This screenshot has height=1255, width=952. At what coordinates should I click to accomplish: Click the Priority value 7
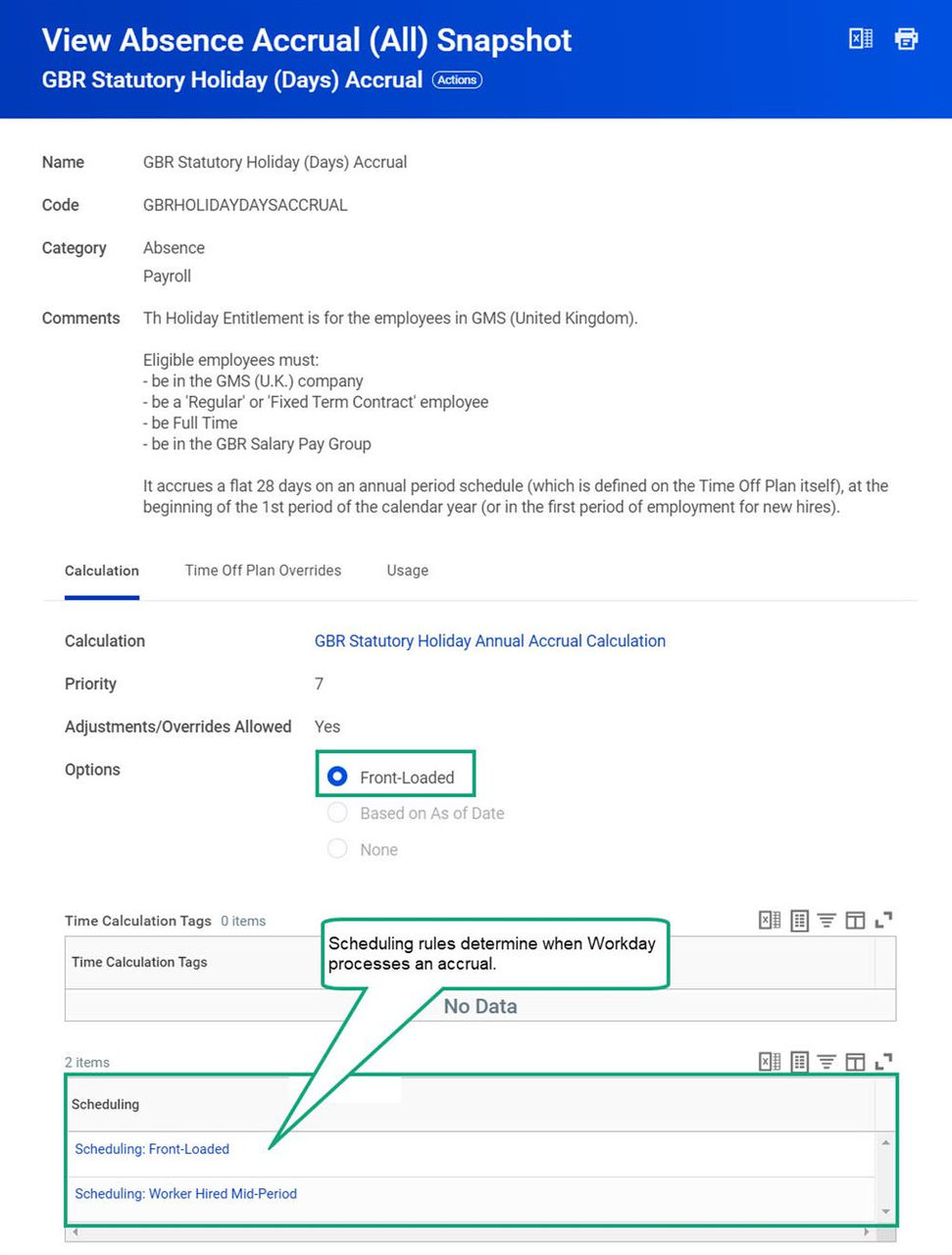click(x=319, y=683)
